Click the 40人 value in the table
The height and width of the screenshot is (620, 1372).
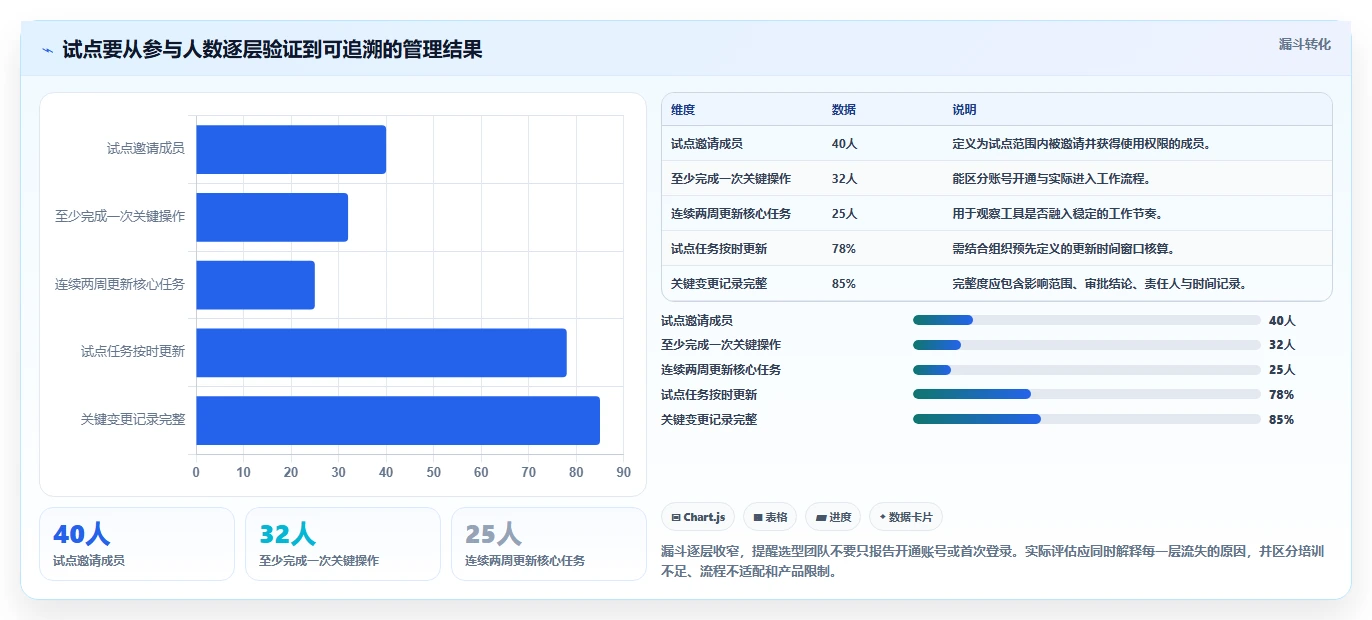click(x=845, y=144)
